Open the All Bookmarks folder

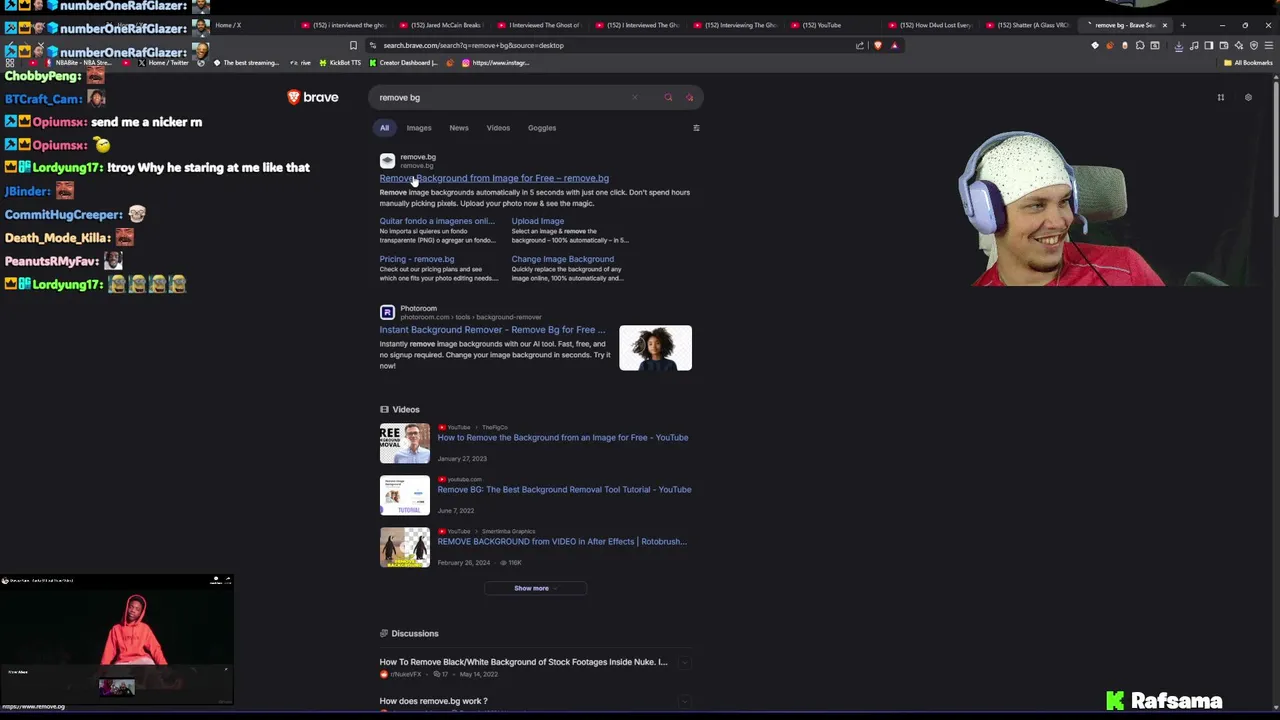(1248, 63)
